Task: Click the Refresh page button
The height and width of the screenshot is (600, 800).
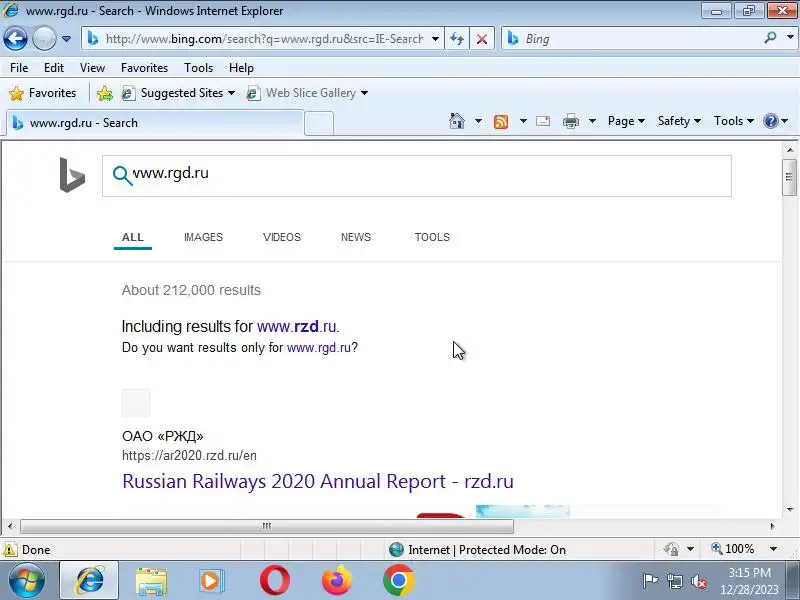Action: coord(457,39)
